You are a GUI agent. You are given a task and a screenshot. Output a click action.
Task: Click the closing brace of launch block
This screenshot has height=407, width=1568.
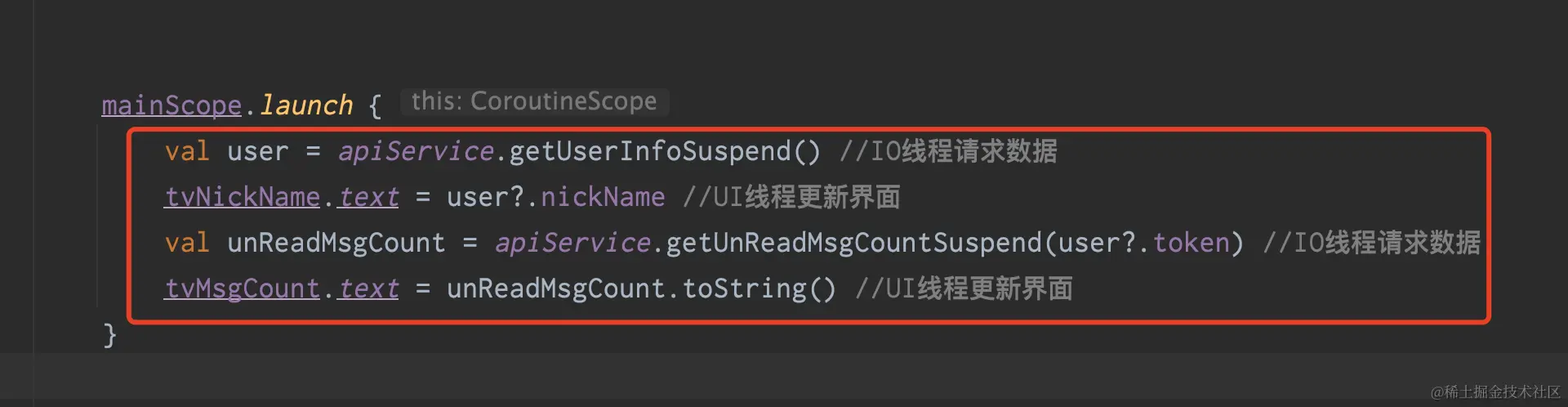[109, 334]
